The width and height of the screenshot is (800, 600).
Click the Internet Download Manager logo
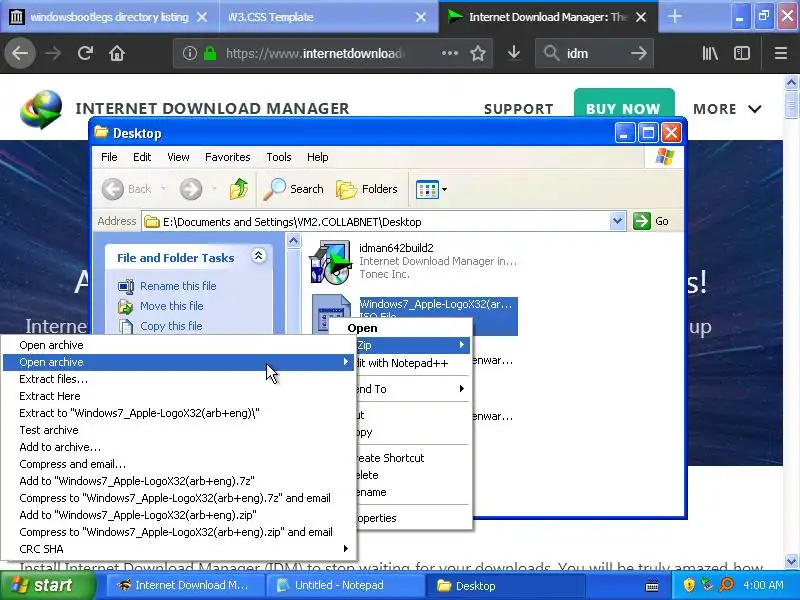pyautogui.click(x=41, y=108)
